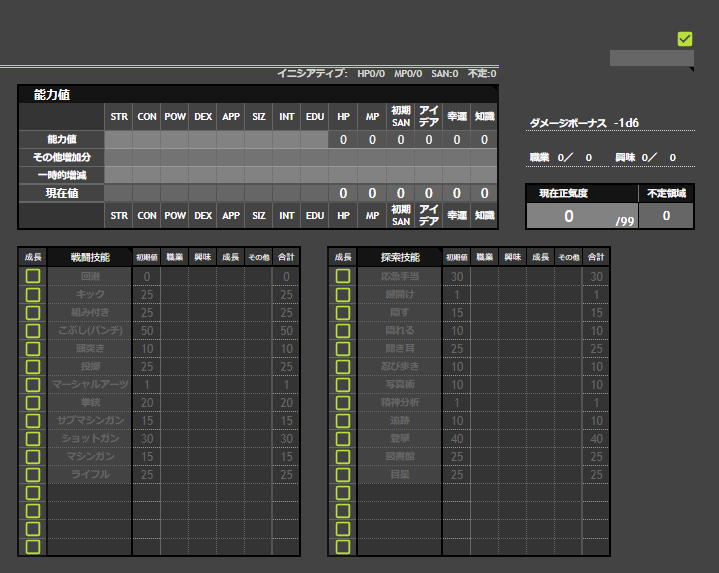The image size is (719, 573).
Task: Tick the growth checkbox for 頭突き
Action: 33,348
